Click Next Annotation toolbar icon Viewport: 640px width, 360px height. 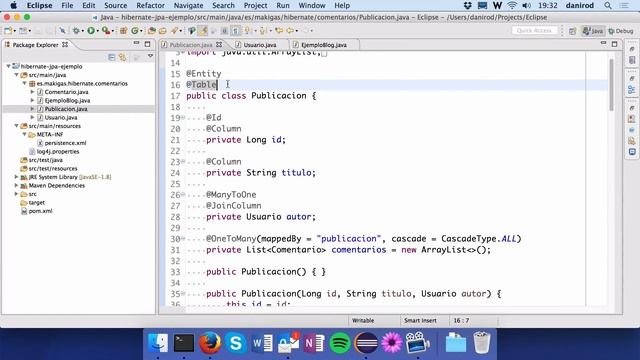(x=247, y=31)
